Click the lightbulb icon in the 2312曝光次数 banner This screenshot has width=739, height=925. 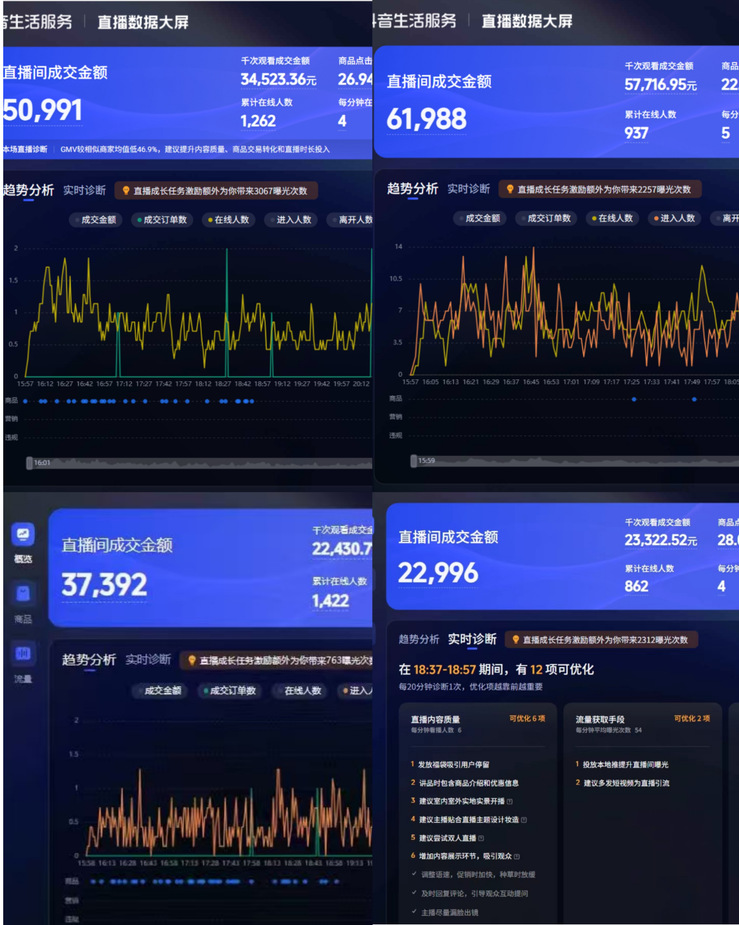coord(515,639)
